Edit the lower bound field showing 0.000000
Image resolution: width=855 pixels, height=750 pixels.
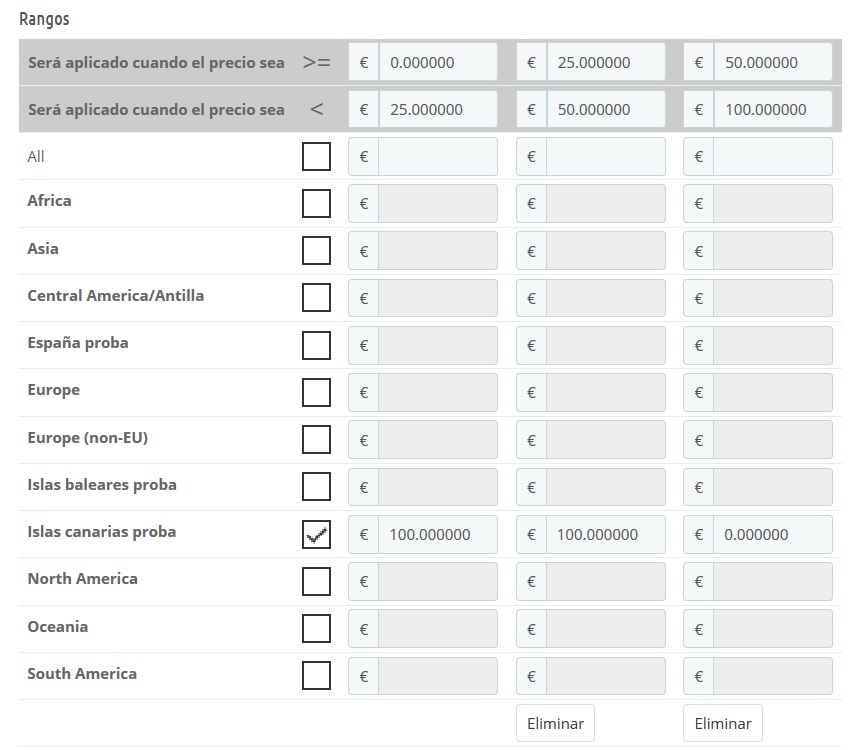pos(437,62)
